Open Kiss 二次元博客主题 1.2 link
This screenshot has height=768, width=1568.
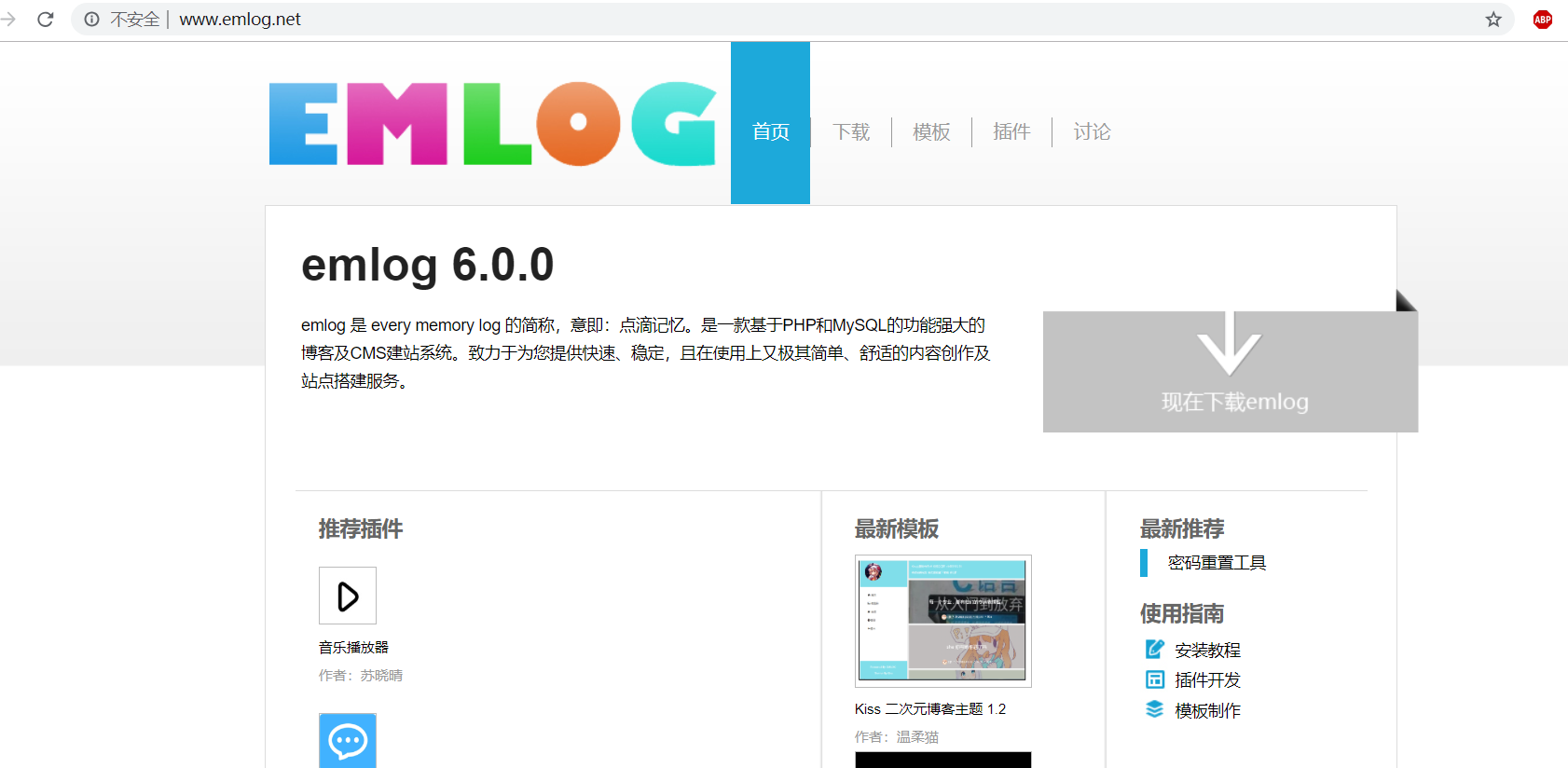[x=930, y=709]
